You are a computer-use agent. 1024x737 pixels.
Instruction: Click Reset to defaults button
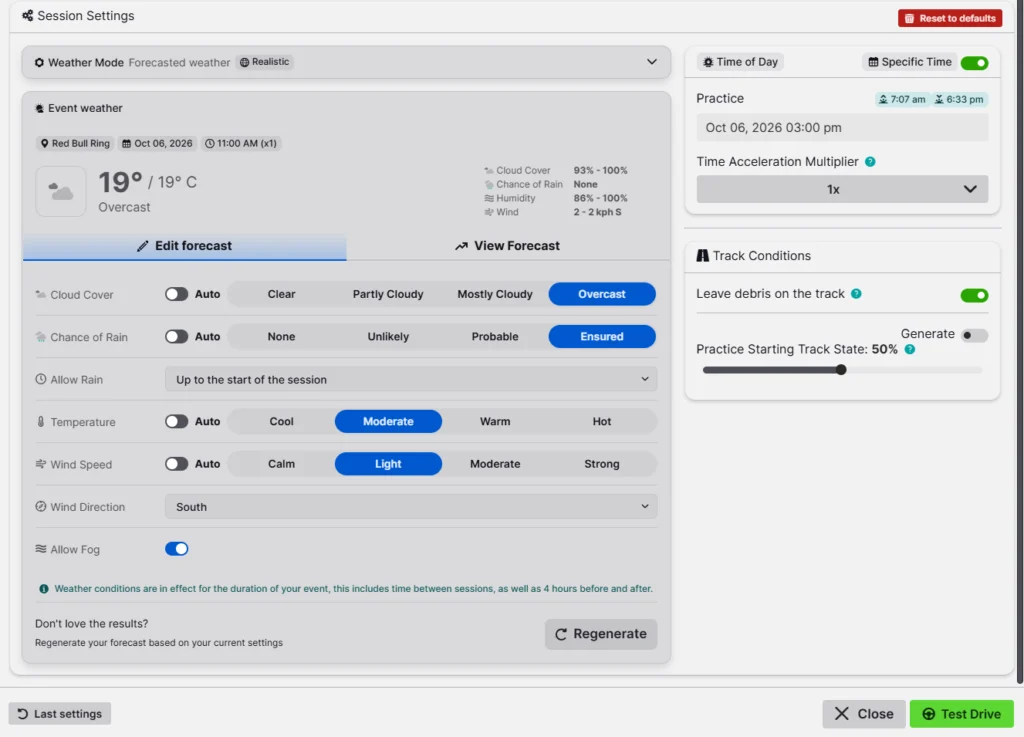[950, 18]
